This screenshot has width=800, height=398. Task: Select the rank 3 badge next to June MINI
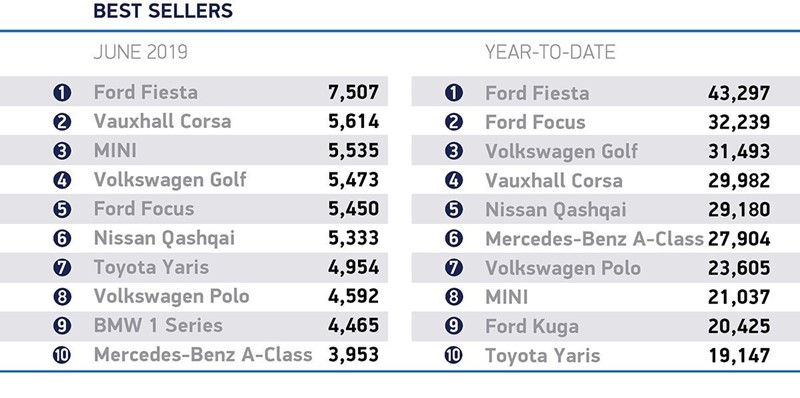tap(62, 151)
